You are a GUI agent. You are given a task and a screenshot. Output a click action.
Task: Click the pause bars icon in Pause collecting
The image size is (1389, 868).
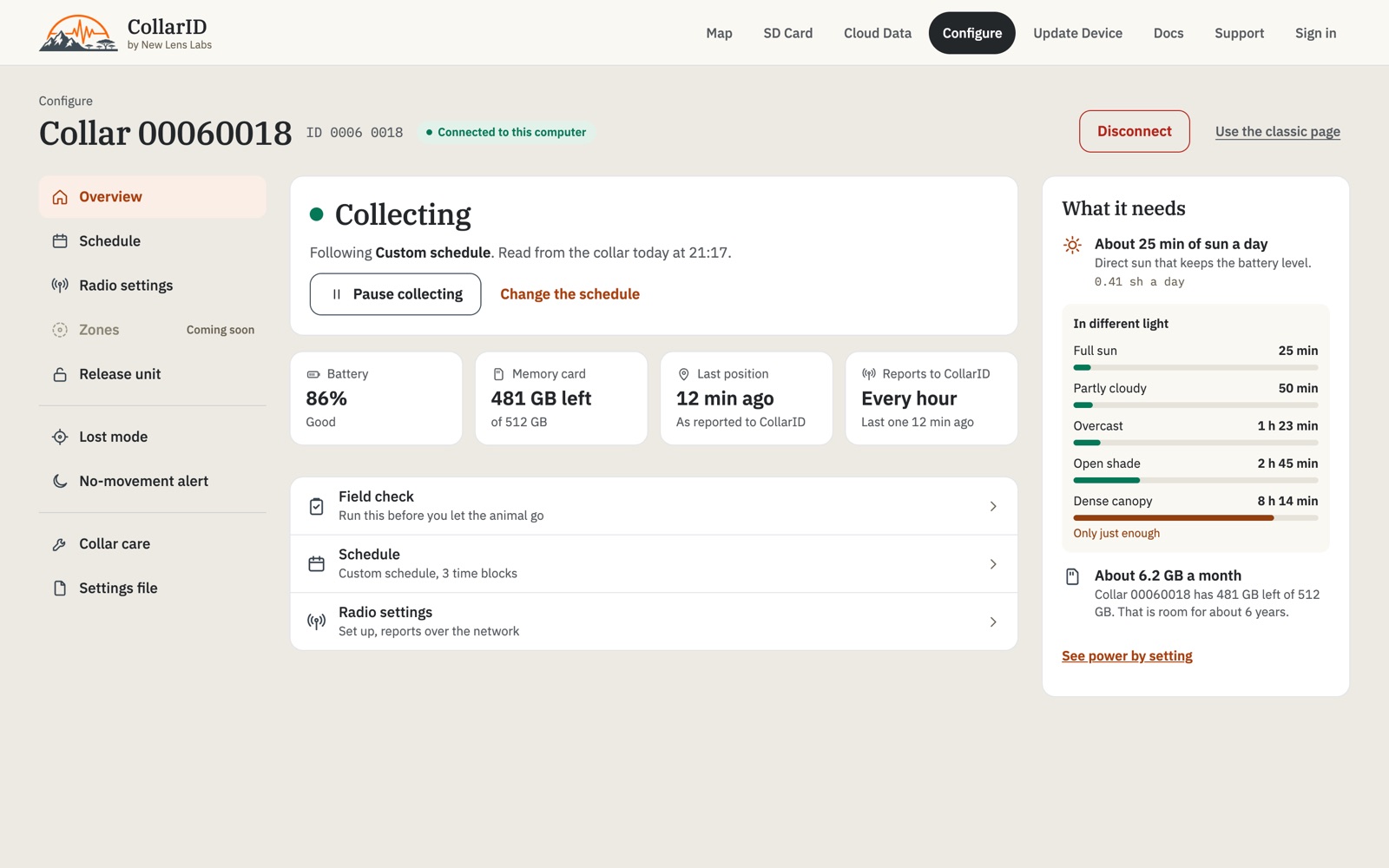pyautogui.click(x=337, y=294)
